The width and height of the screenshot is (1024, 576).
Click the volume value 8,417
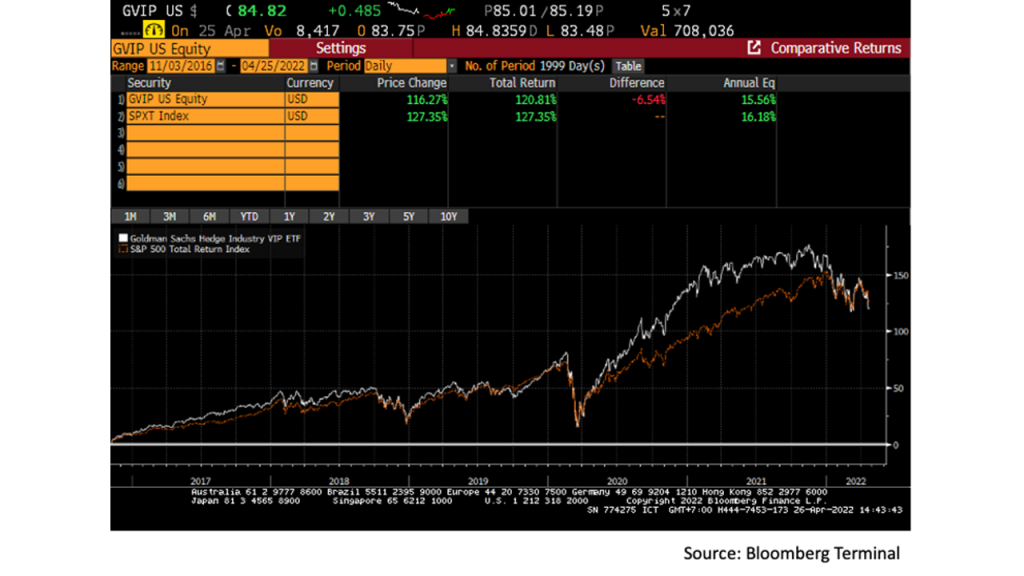pos(317,31)
